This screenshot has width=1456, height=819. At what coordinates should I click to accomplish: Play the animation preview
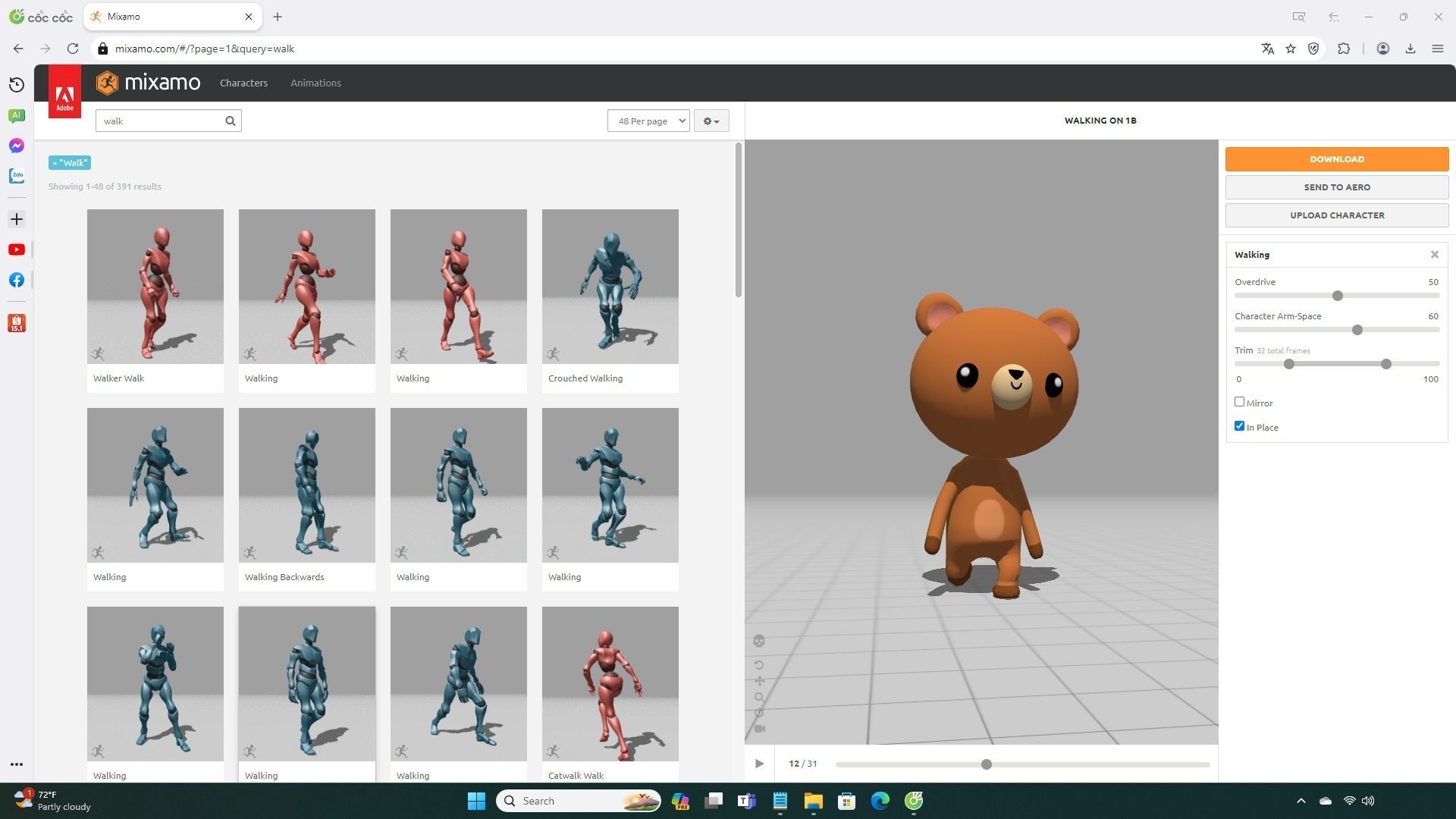759,764
